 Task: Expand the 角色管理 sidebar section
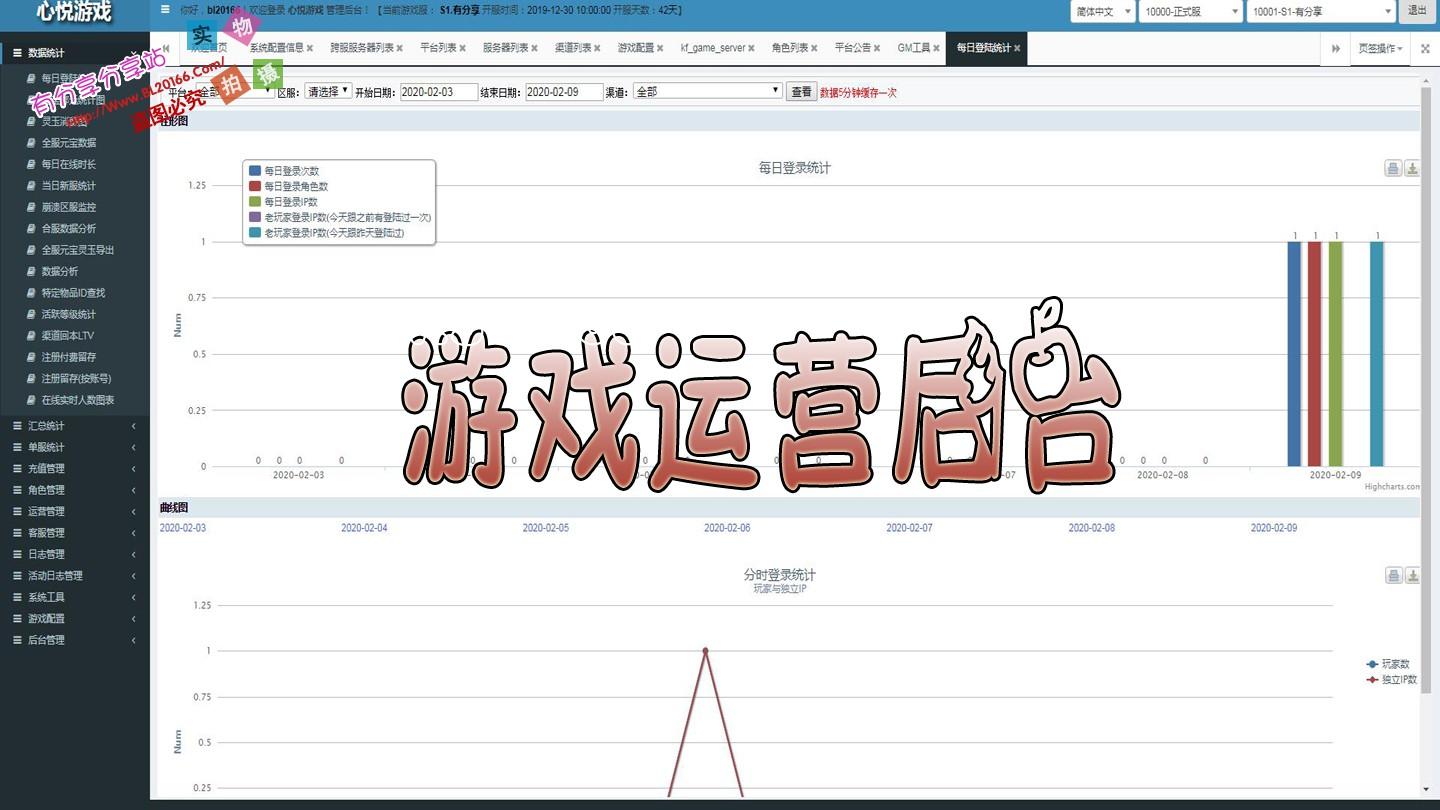tap(75, 490)
